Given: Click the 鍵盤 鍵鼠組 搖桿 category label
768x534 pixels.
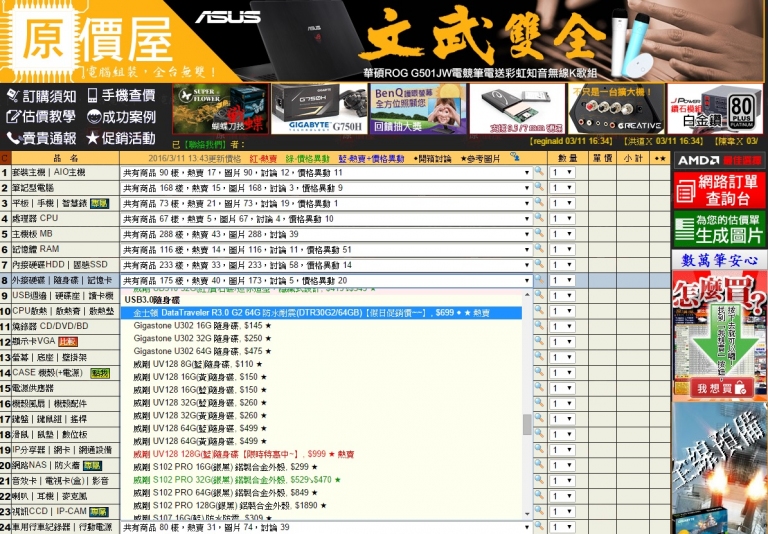Looking at the screenshot, I should coord(49,419).
